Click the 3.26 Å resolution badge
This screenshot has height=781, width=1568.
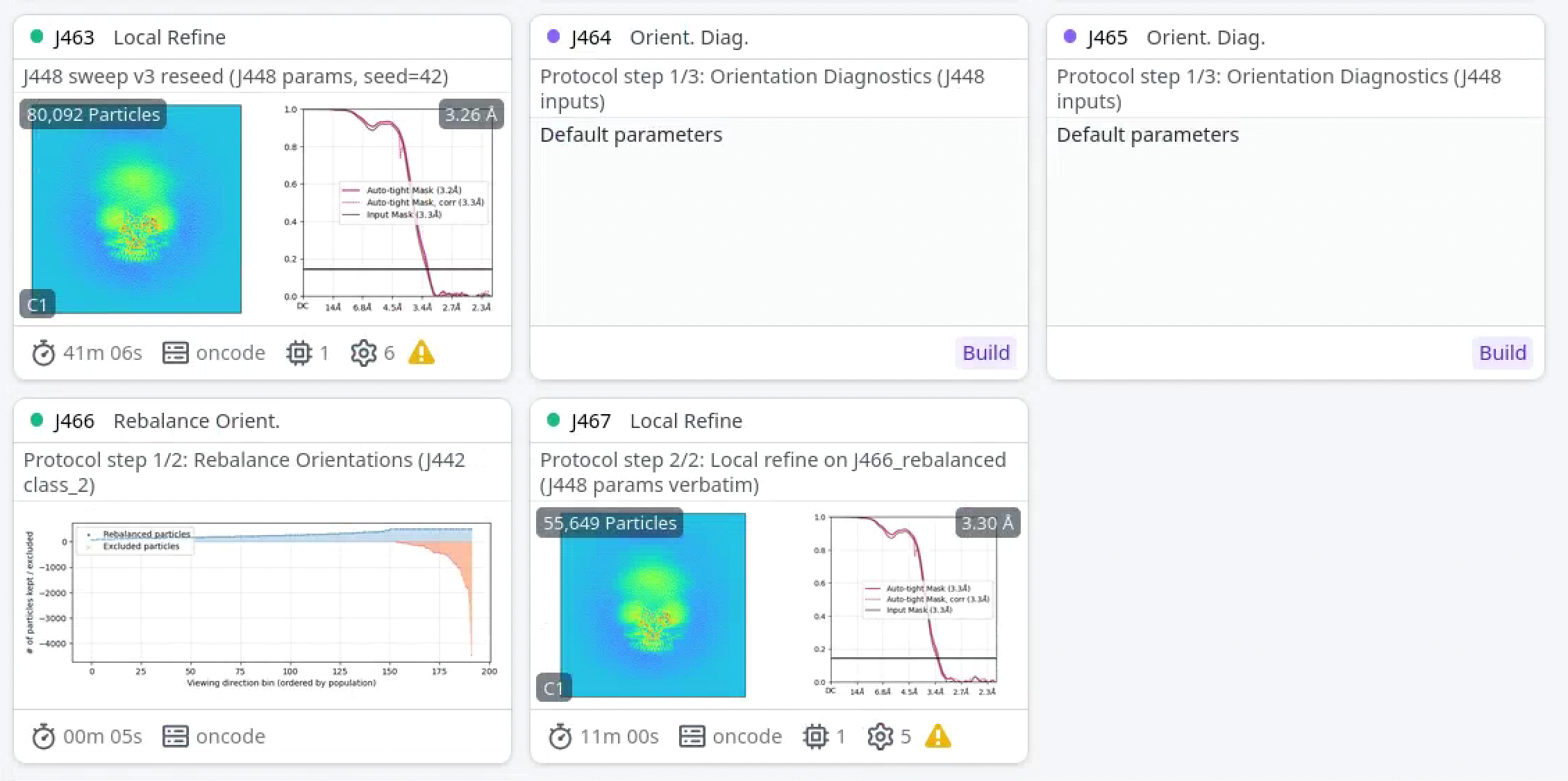click(471, 114)
